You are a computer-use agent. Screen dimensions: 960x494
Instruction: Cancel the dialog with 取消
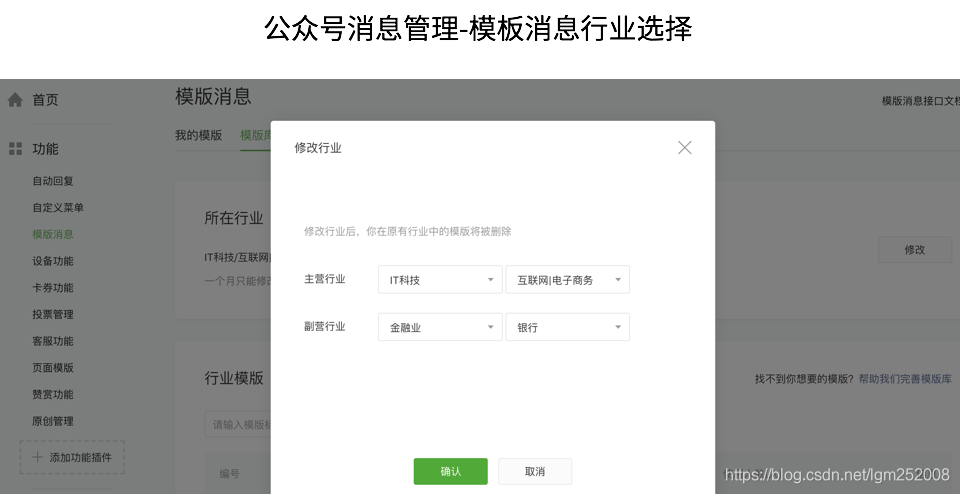534,471
